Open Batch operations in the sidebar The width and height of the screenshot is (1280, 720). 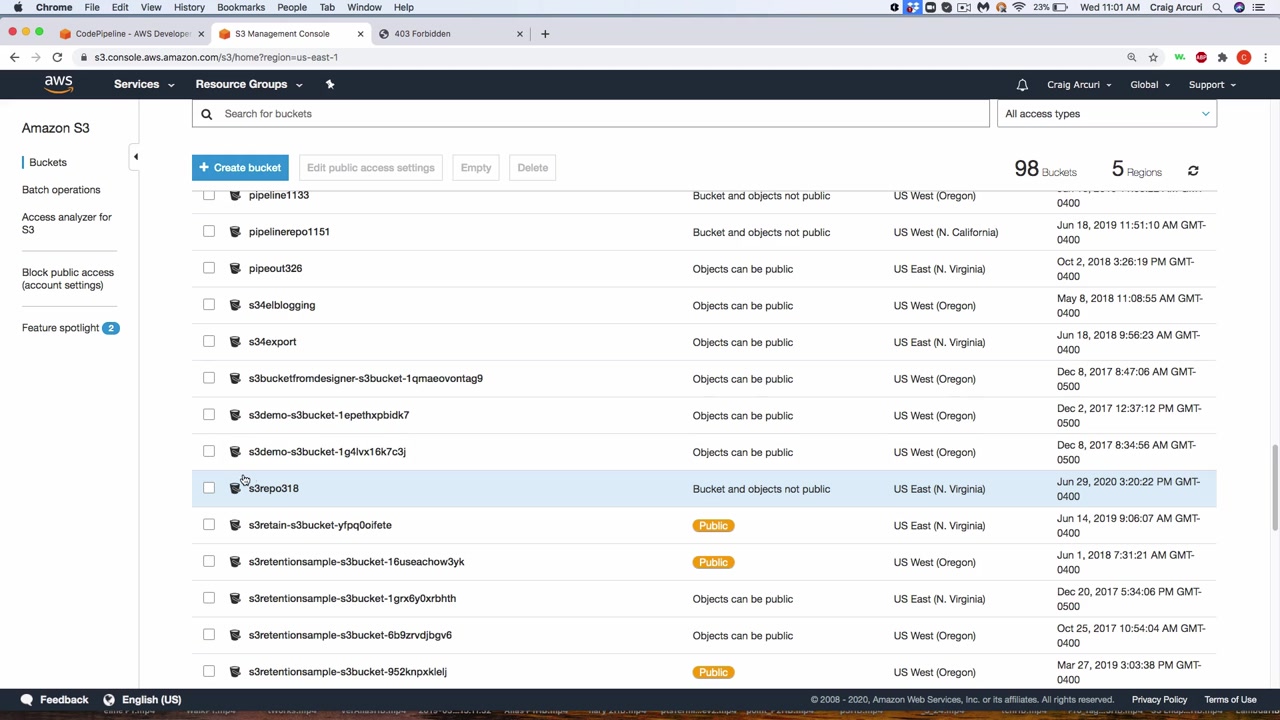click(61, 190)
